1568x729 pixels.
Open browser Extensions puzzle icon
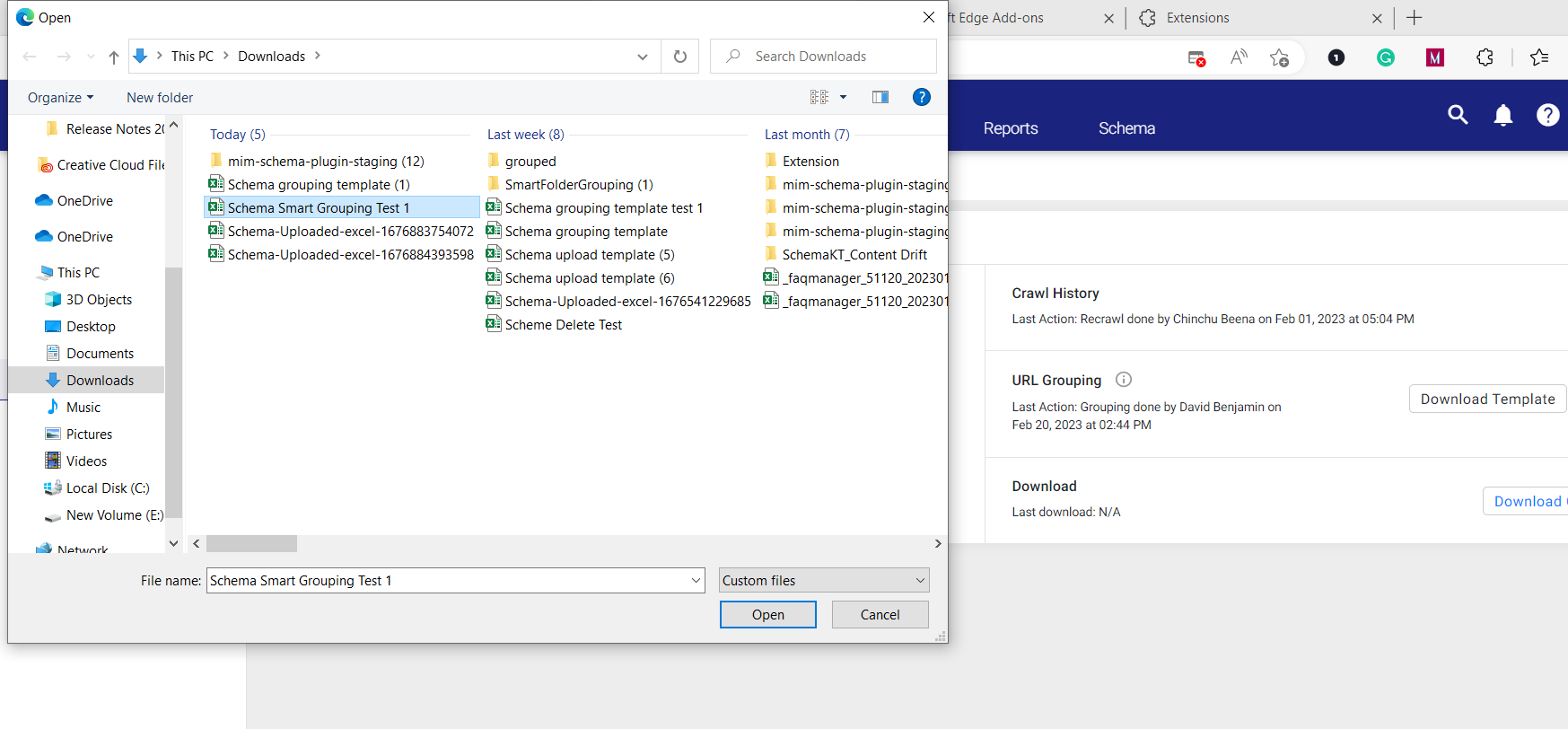1485,57
